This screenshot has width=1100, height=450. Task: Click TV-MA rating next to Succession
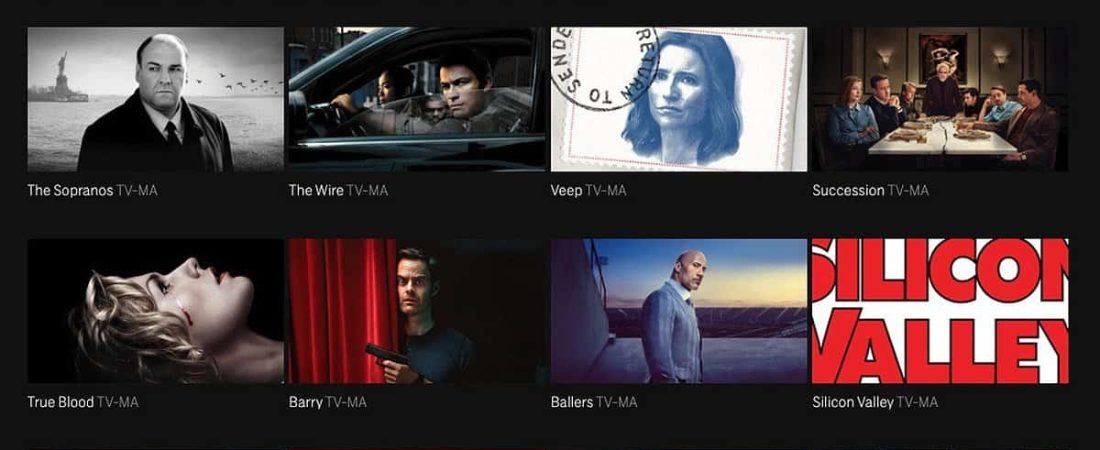tap(908, 190)
